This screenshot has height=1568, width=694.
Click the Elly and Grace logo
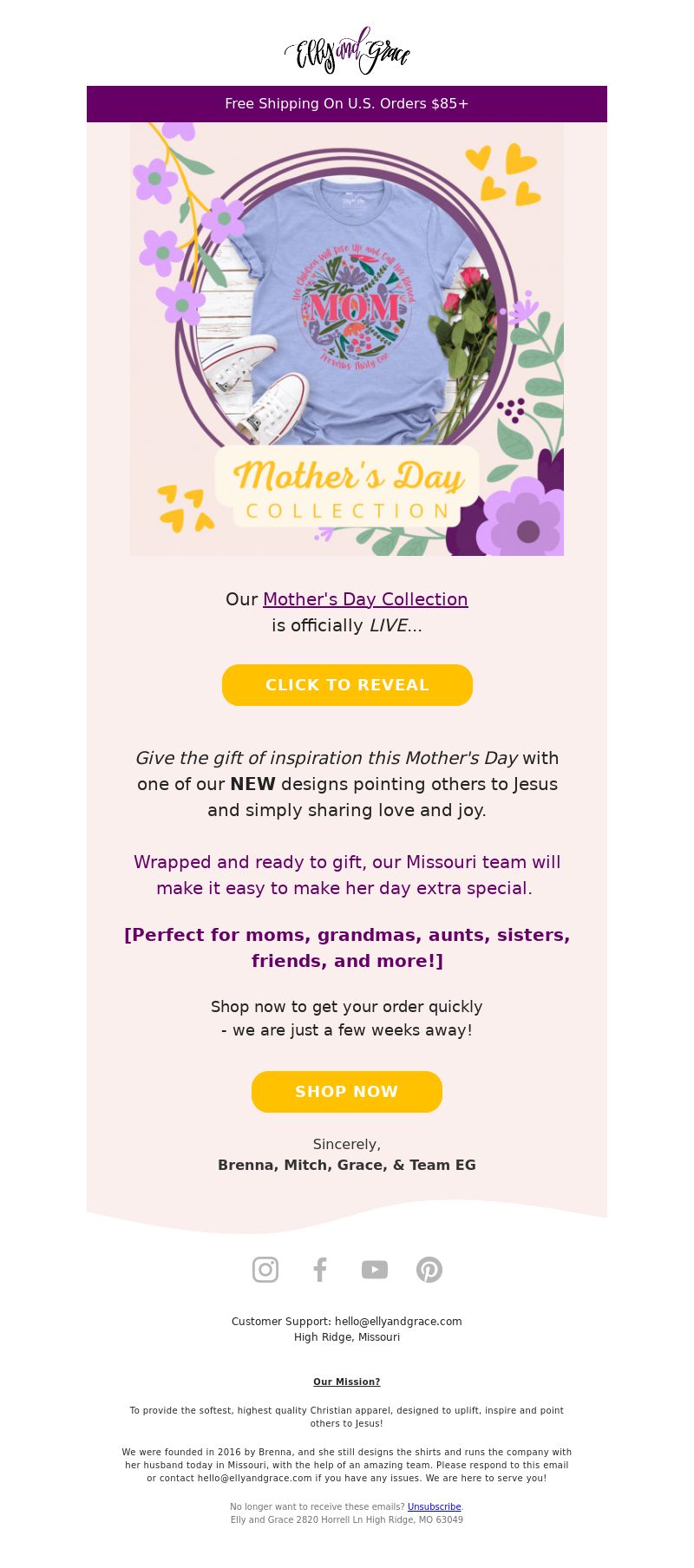coord(347,51)
